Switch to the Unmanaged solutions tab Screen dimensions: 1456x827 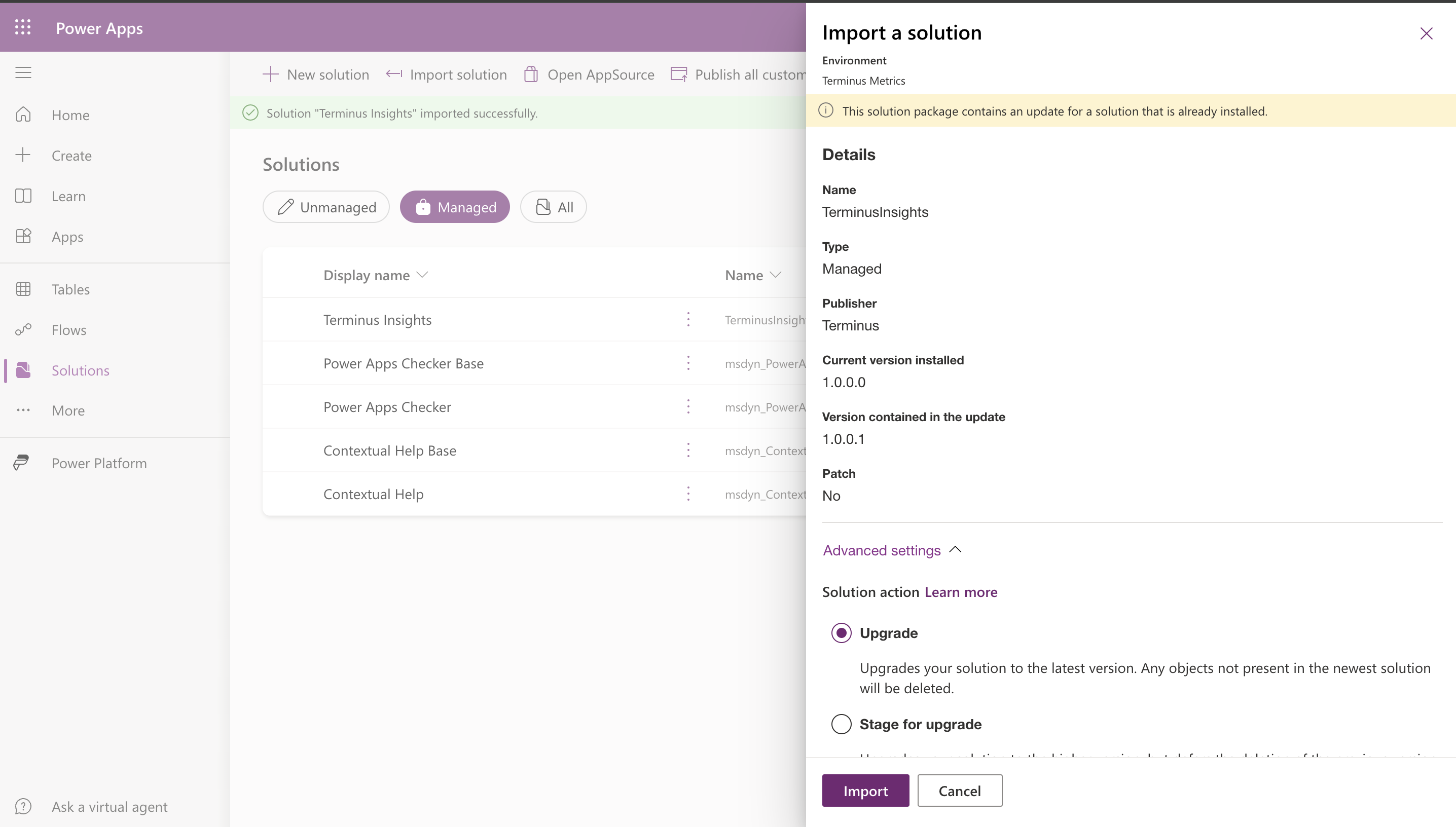point(326,207)
